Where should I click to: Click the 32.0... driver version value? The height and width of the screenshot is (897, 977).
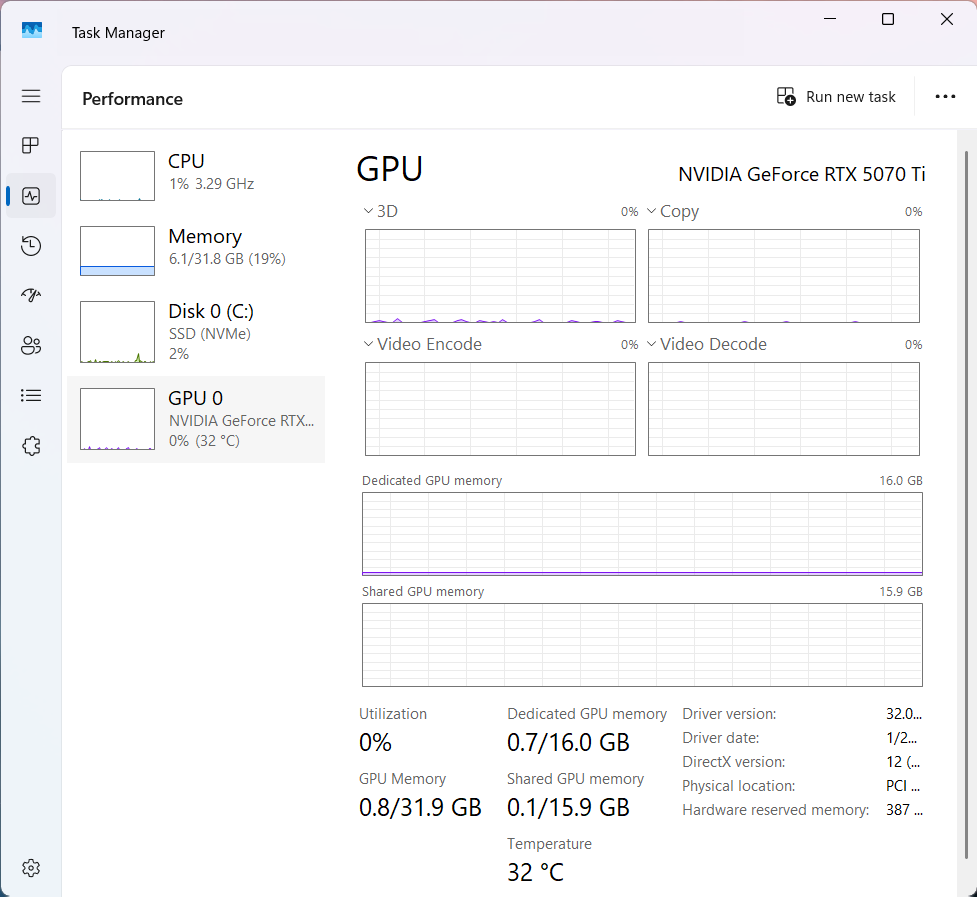903,714
